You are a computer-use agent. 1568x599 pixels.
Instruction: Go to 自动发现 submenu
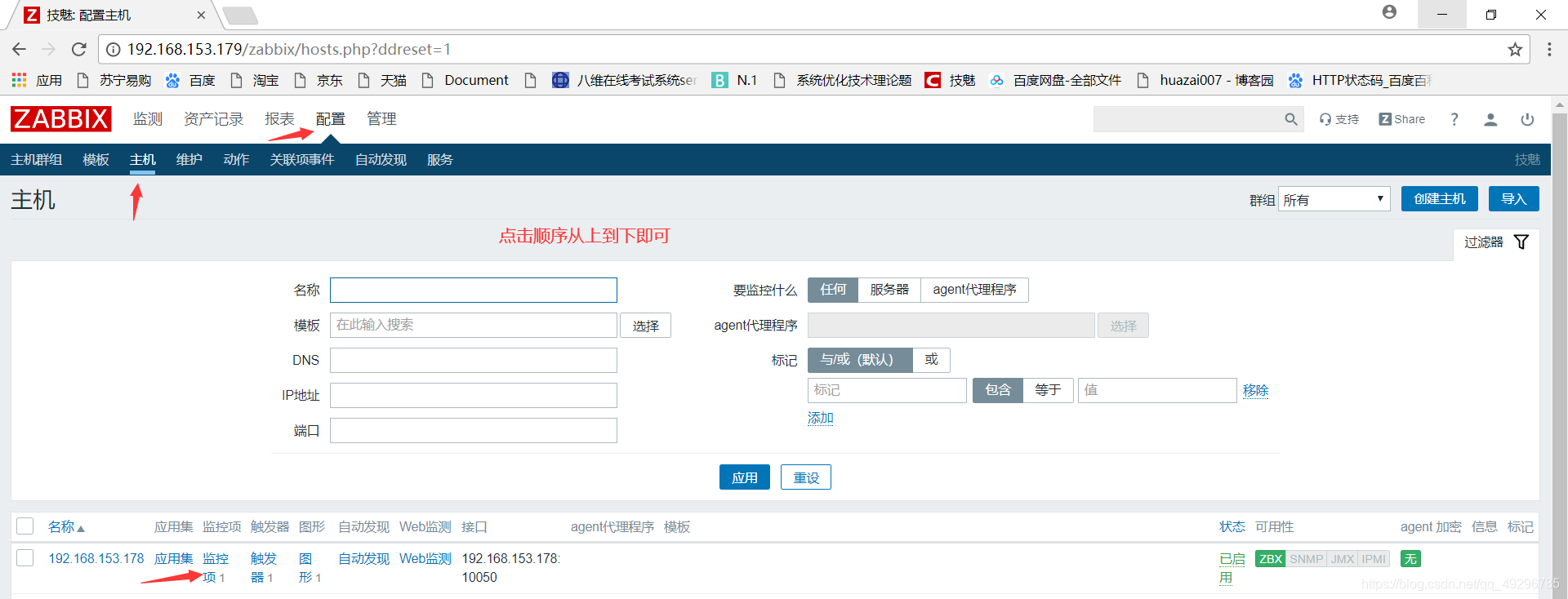click(x=381, y=160)
